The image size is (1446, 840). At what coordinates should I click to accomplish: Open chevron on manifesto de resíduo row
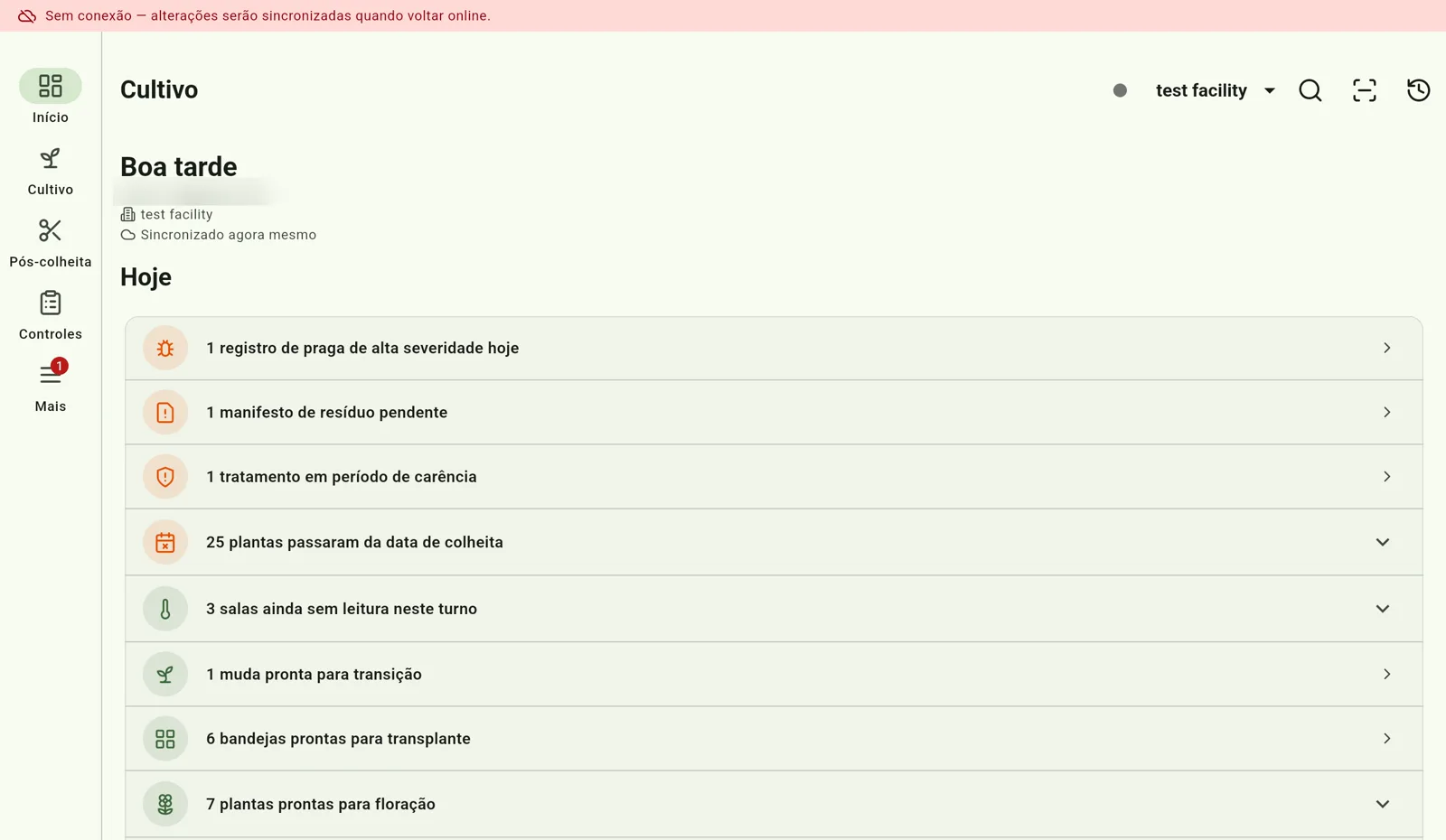(x=1387, y=413)
